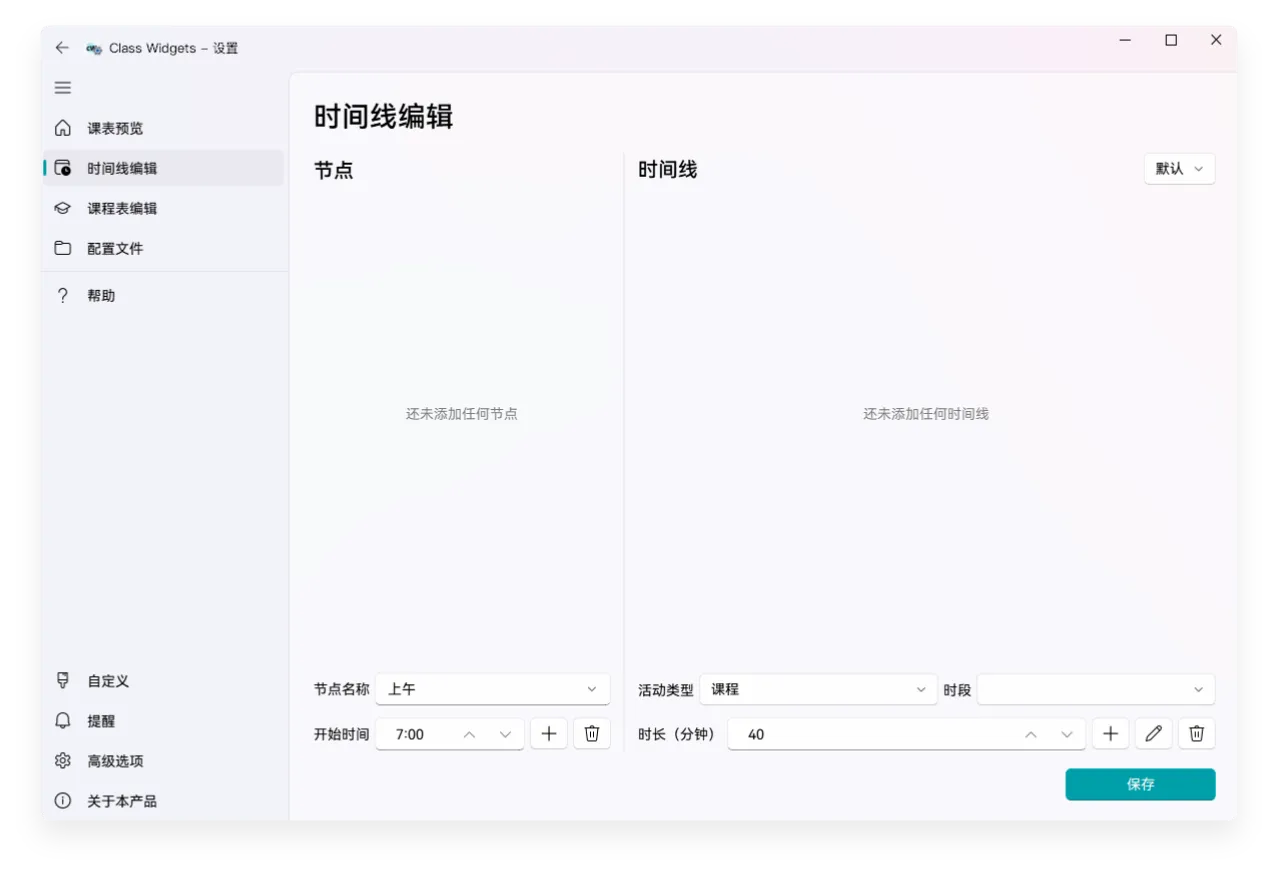Add timeline item with plus icon
Viewport: 1278px width, 876px height.
tap(1110, 734)
